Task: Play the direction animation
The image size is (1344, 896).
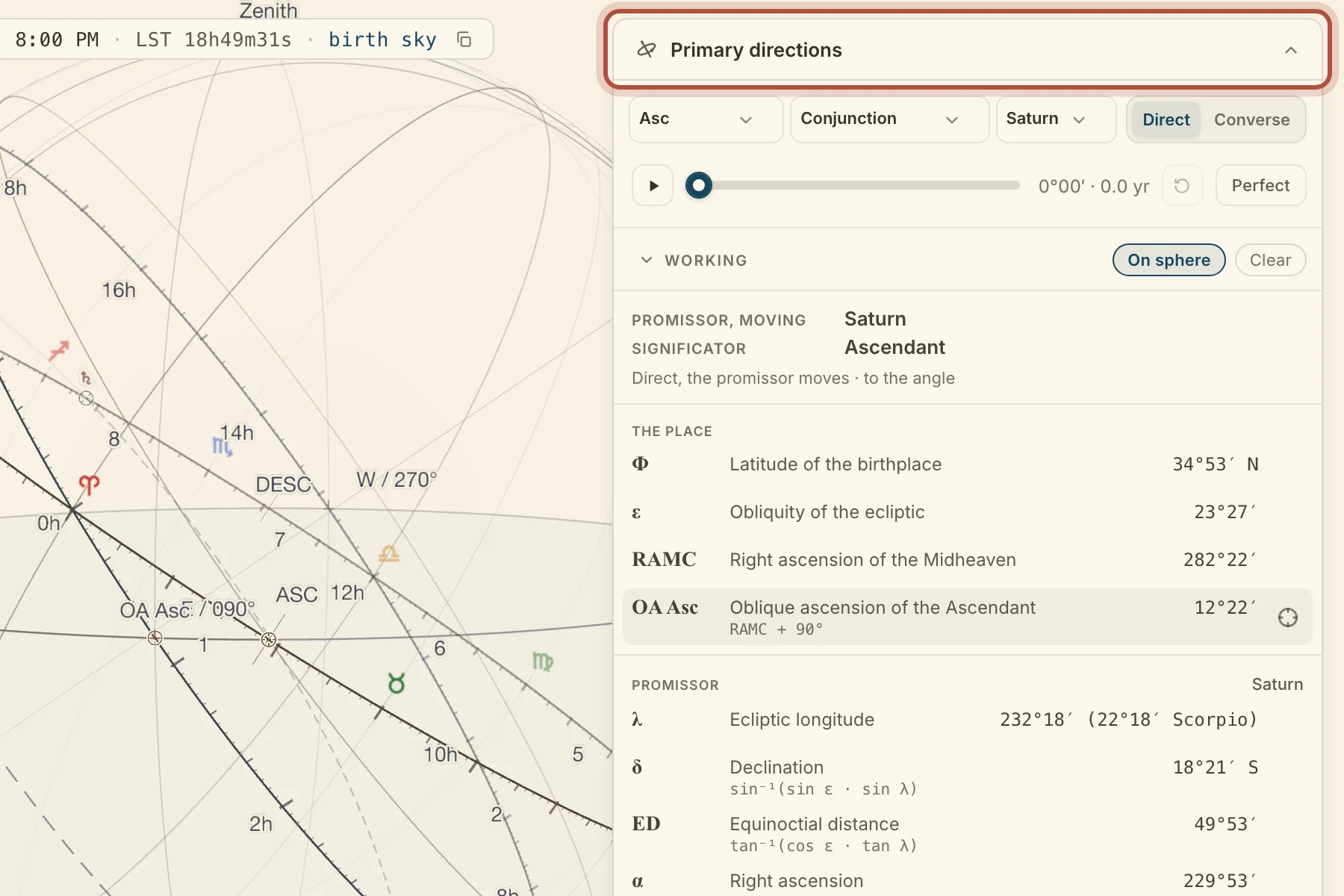Action: coord(653,186)
